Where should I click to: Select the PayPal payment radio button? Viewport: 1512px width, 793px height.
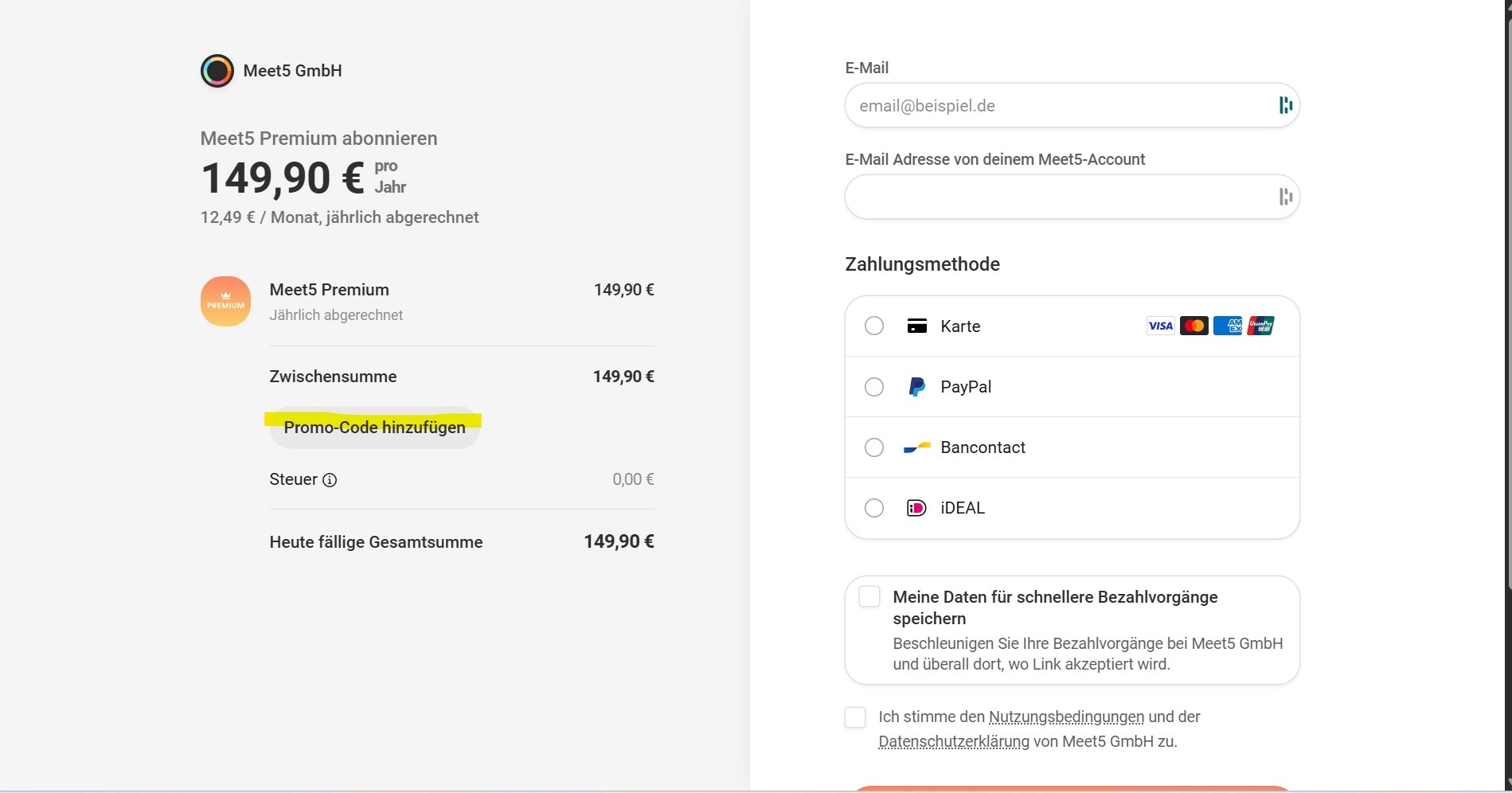pos(874,387)
